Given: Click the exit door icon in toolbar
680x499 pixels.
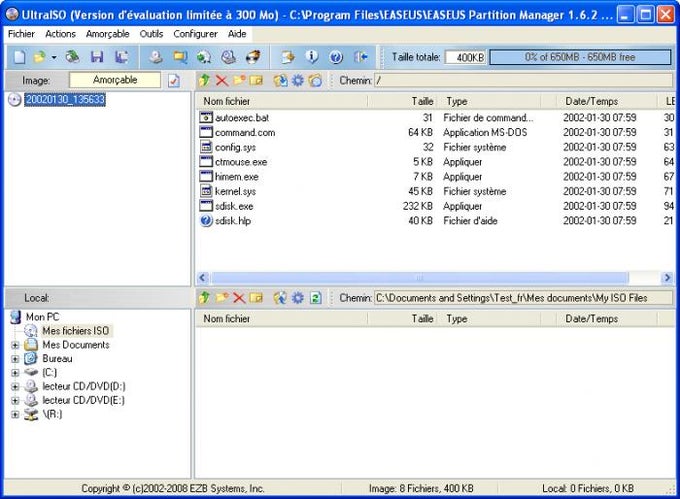Looking at the screenshot, I should (x=360, y=57).
